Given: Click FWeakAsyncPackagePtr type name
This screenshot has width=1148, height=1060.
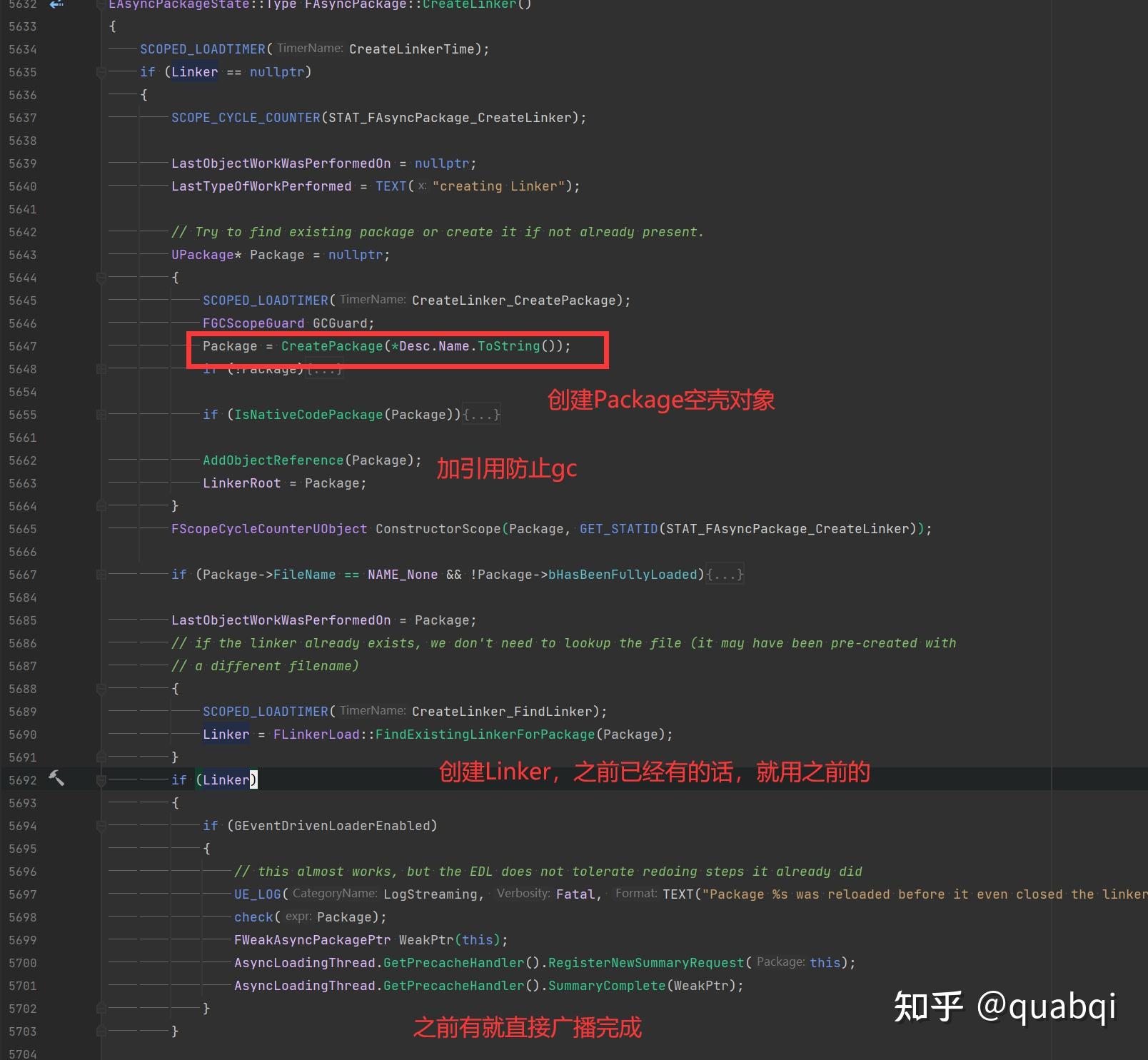Looking at the screenshot, I should [313, 940].
